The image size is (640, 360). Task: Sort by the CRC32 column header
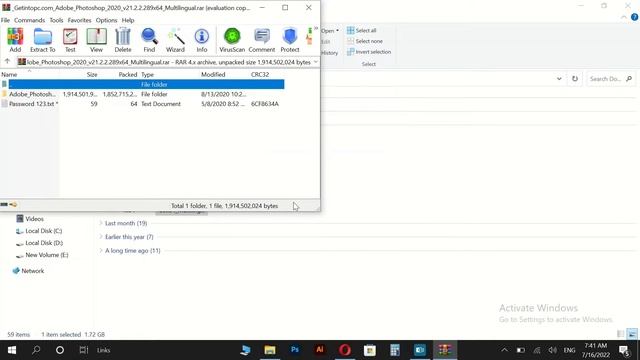(x=260, y=74)
